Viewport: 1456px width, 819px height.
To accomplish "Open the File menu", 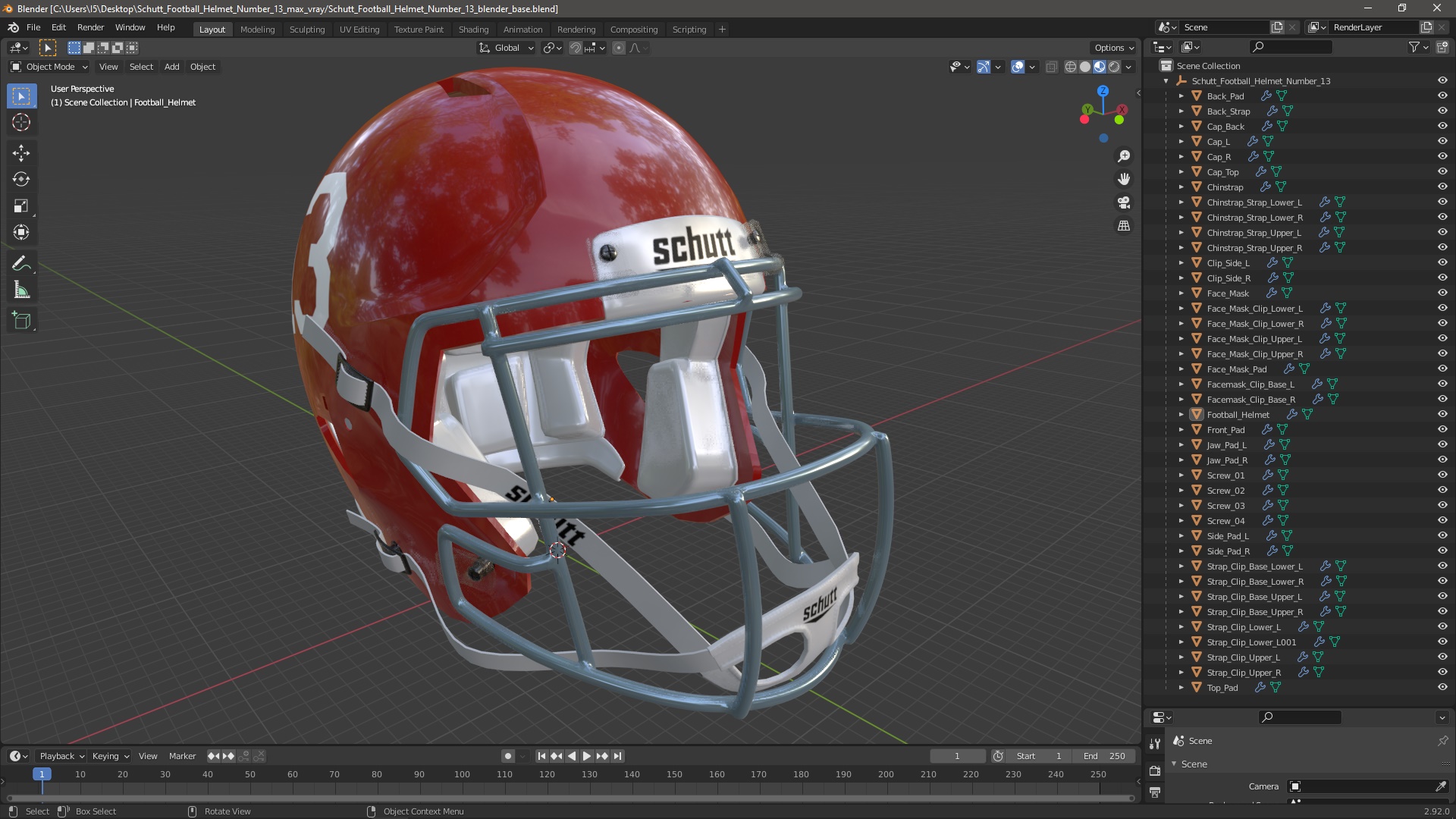I will click(33, 27).
